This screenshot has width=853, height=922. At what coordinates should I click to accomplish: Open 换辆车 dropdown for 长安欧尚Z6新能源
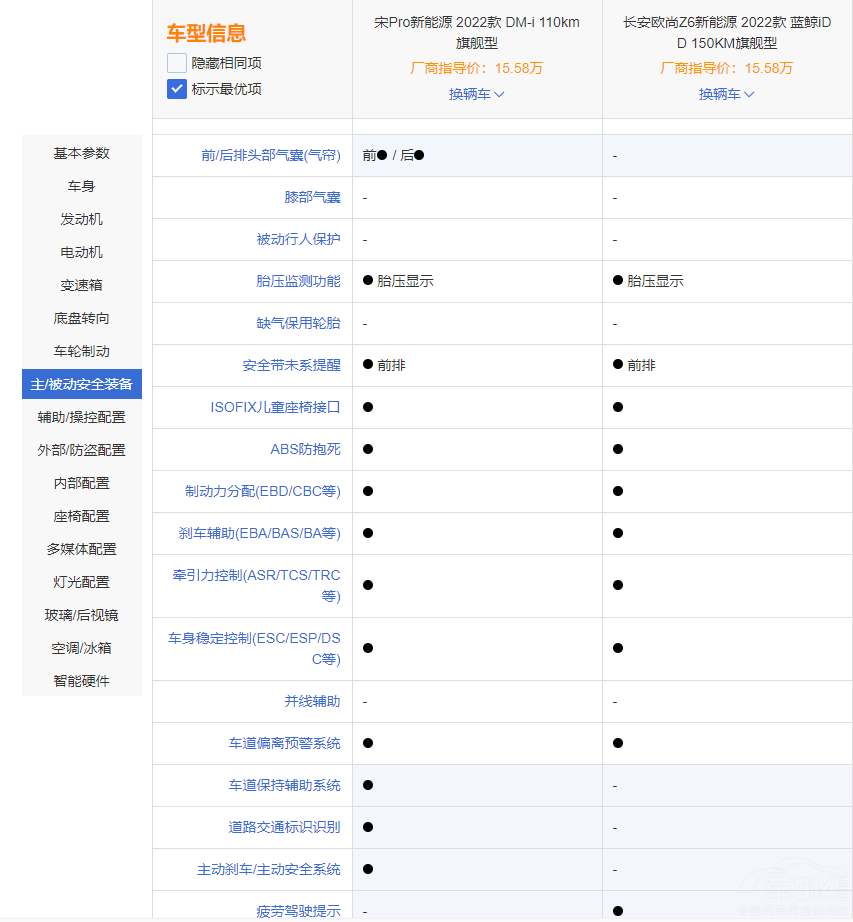pyautogui.click(x=725, y=94)
